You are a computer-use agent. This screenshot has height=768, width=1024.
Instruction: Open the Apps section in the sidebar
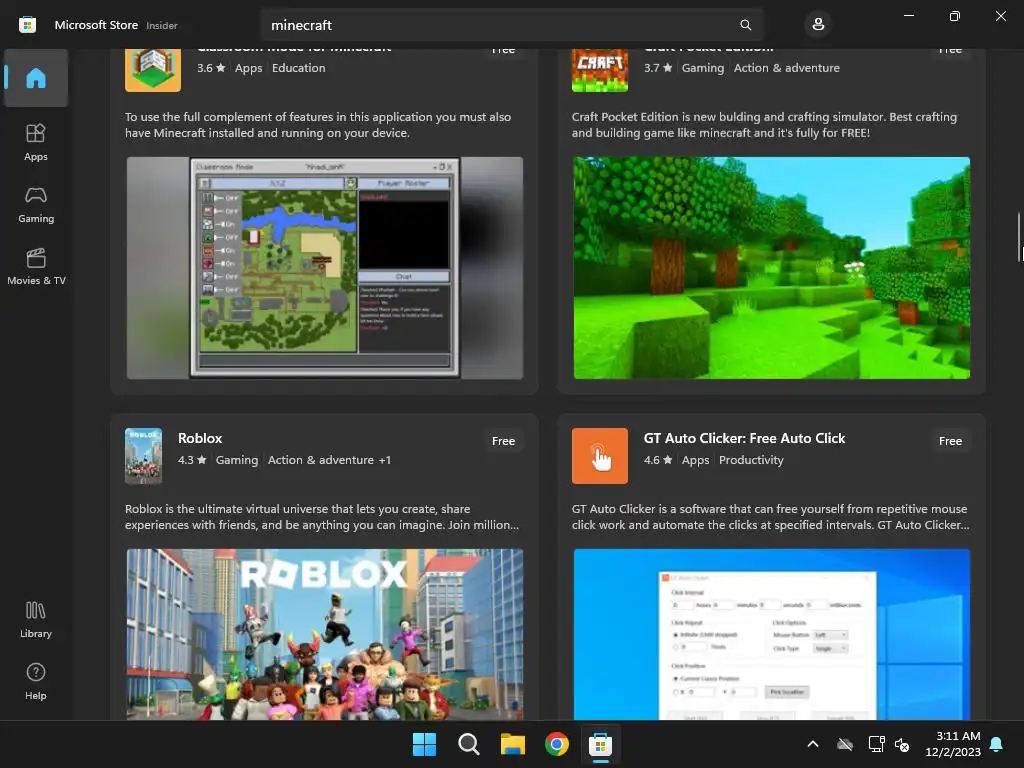(36, 142)
